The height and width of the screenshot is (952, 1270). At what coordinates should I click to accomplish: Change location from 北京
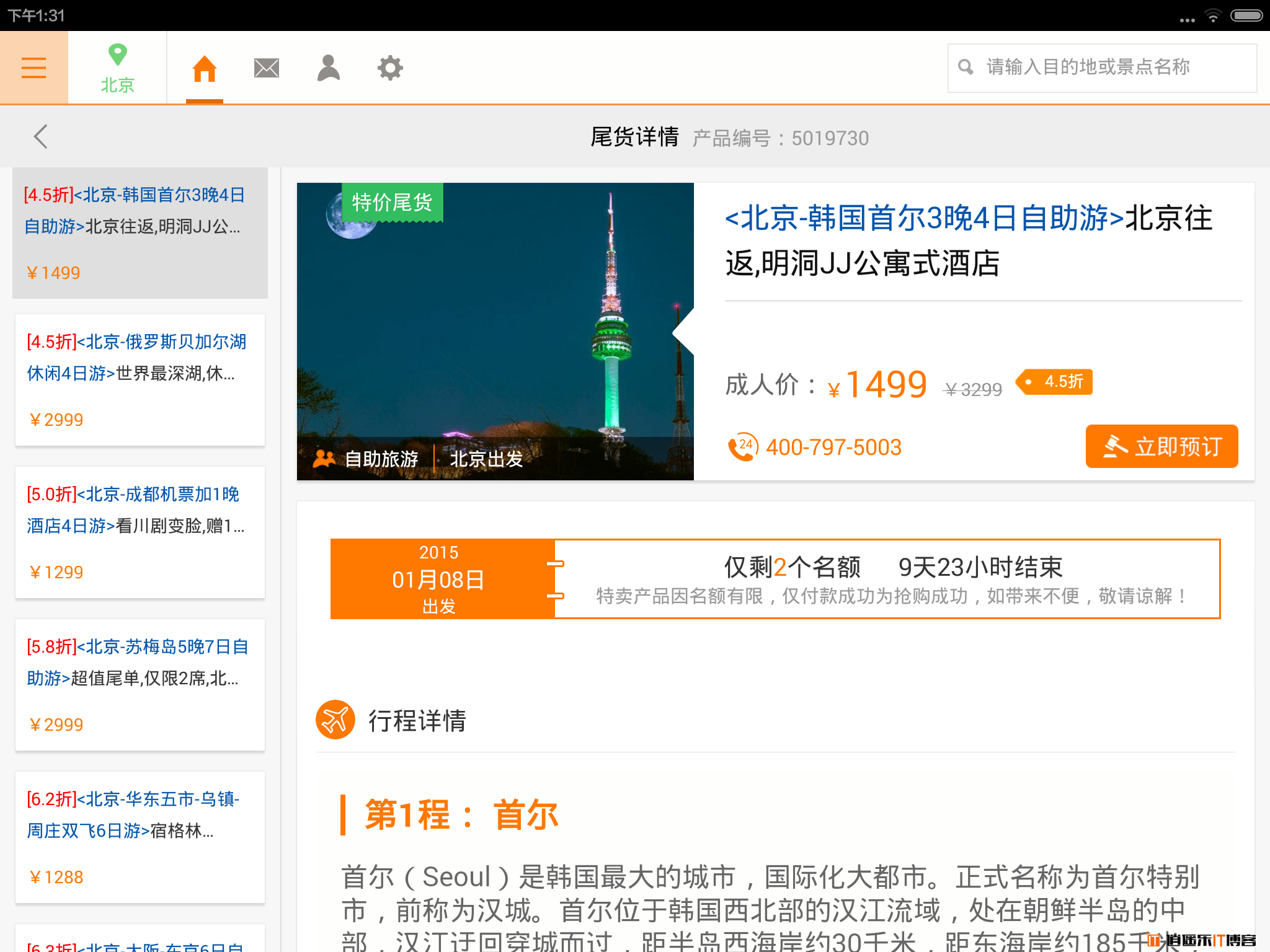117,68
